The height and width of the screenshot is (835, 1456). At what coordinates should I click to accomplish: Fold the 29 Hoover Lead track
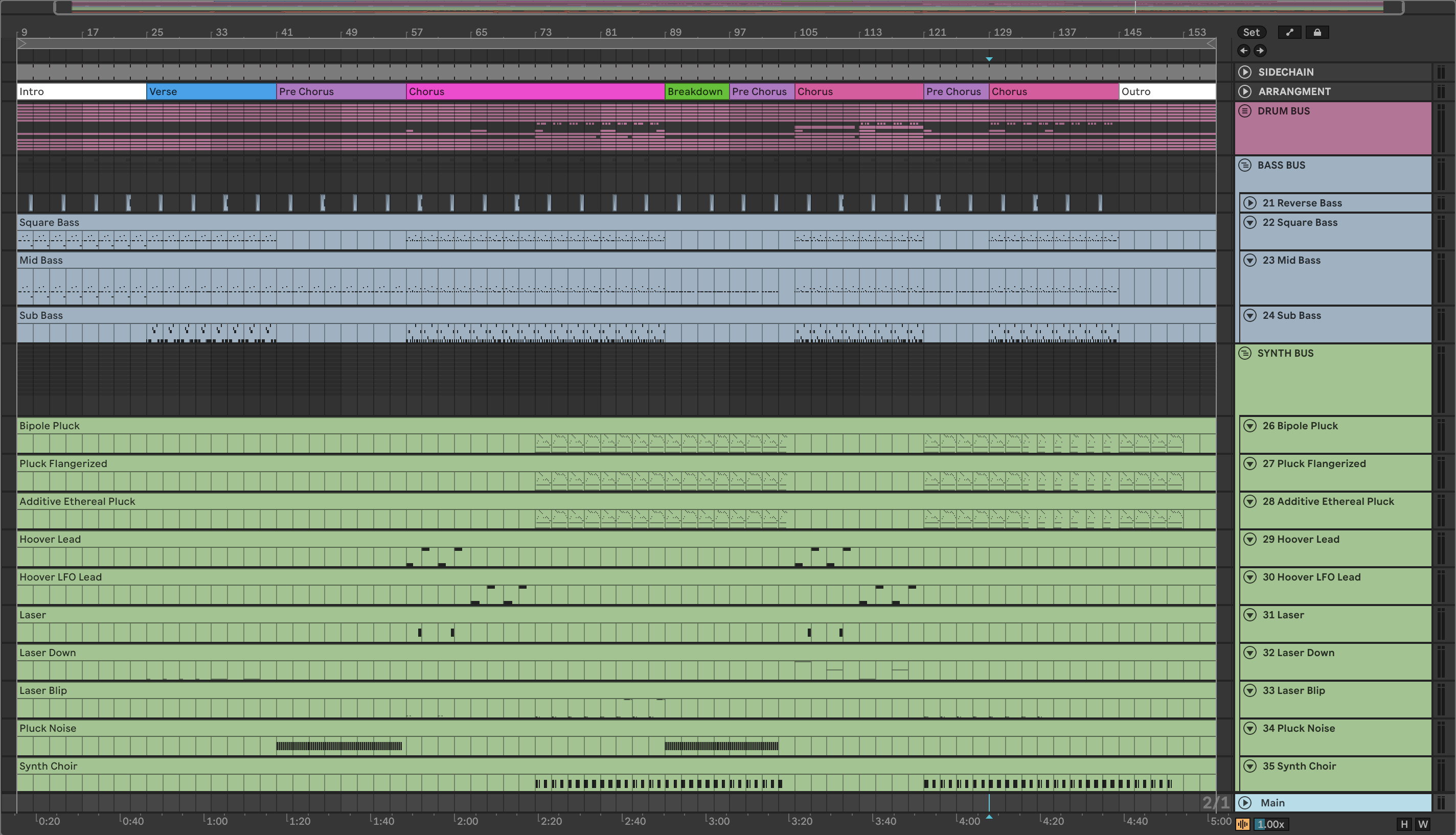tap(1250, 539)
